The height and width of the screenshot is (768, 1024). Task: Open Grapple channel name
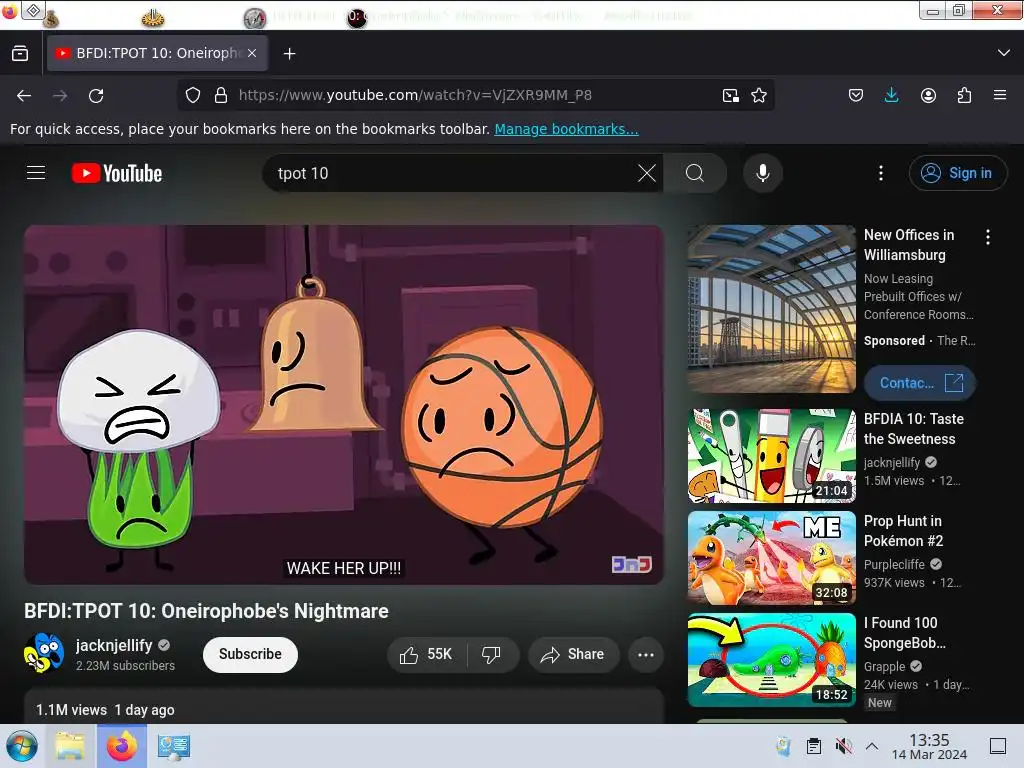(x=884, y=666)
